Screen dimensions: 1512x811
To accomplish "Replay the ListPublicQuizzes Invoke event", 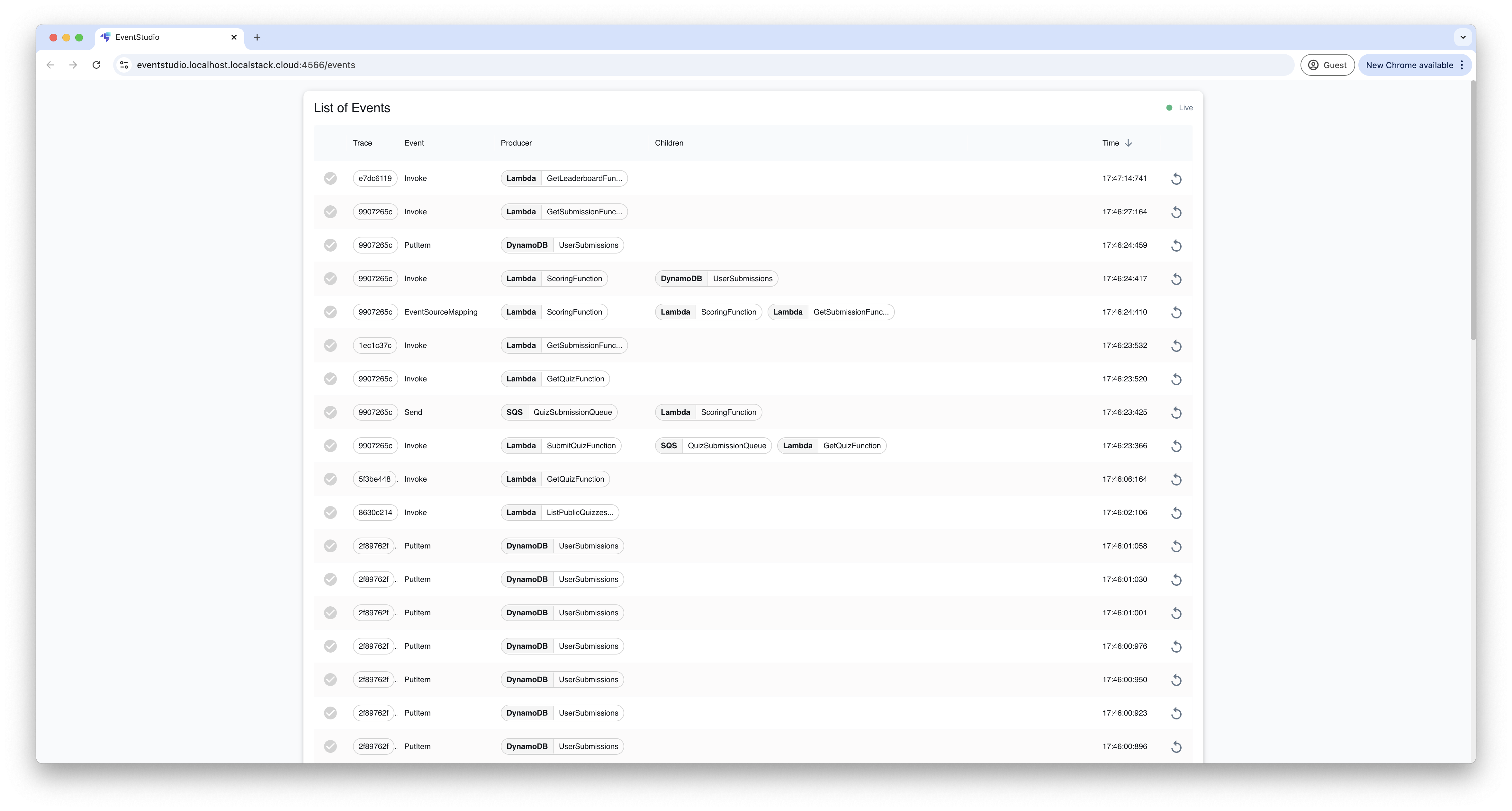I will pyautogui.click(x=1177, y=512).
